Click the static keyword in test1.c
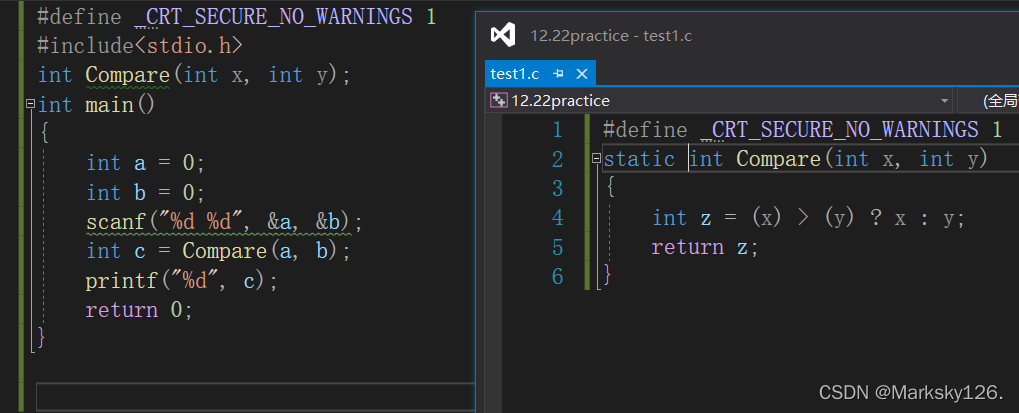This screenshot has width=1019, height=413. 639,159
